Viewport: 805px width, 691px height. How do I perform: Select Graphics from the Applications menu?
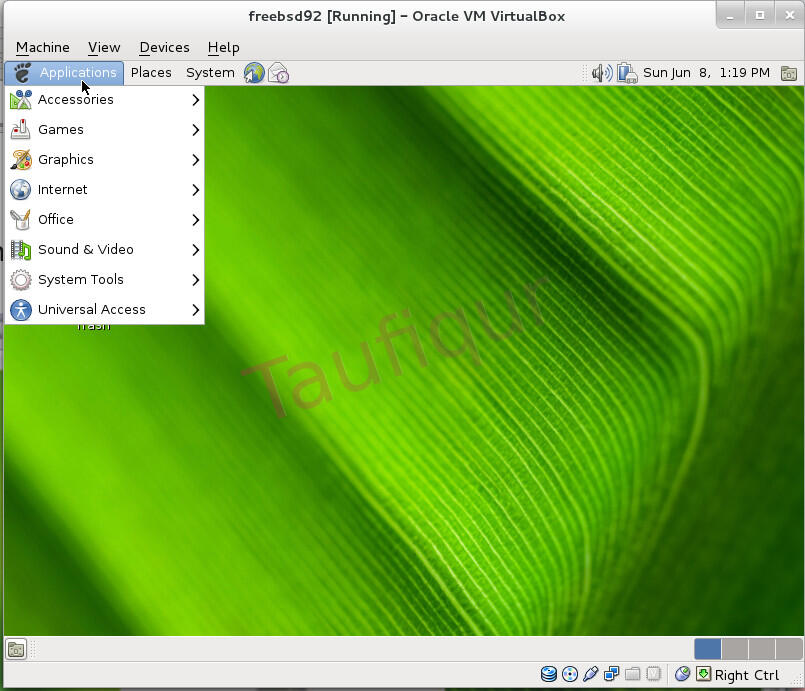(x=66, y=159)
